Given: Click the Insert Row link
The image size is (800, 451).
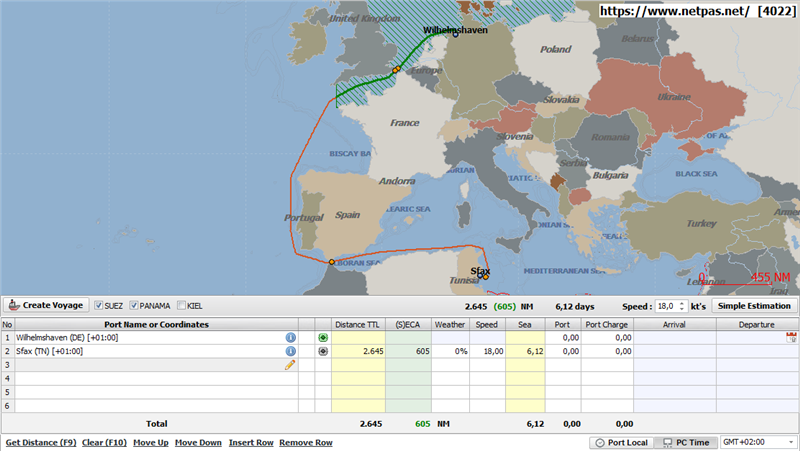Looking at the screenshot, I should coord(250,442).
